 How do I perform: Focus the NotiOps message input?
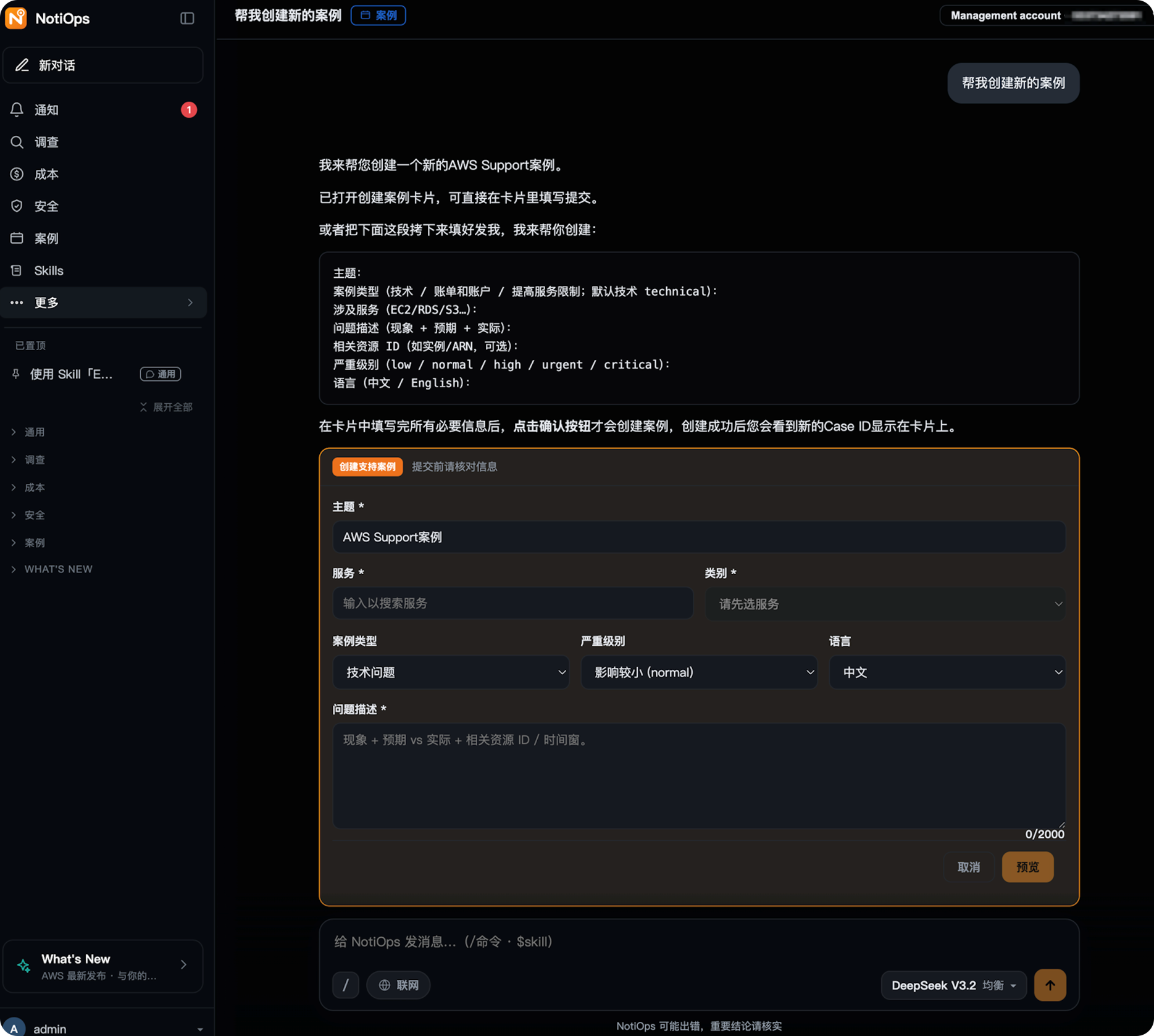tap(699, 942)
